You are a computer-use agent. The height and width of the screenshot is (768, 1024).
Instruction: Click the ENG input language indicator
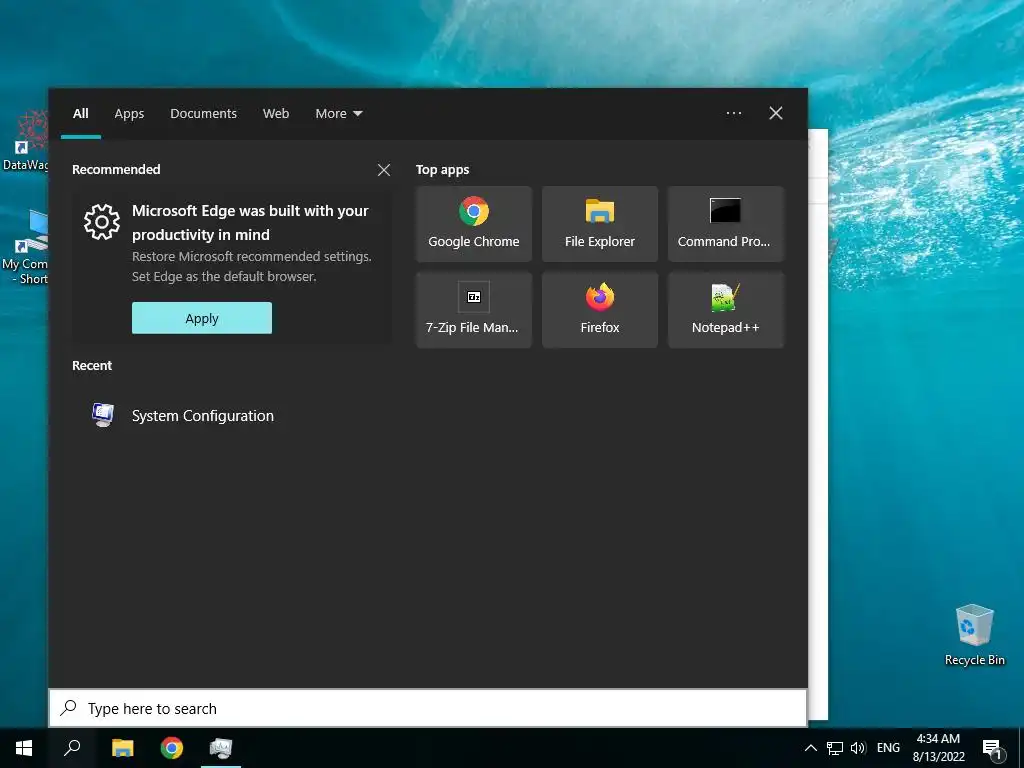click(888, 748)
